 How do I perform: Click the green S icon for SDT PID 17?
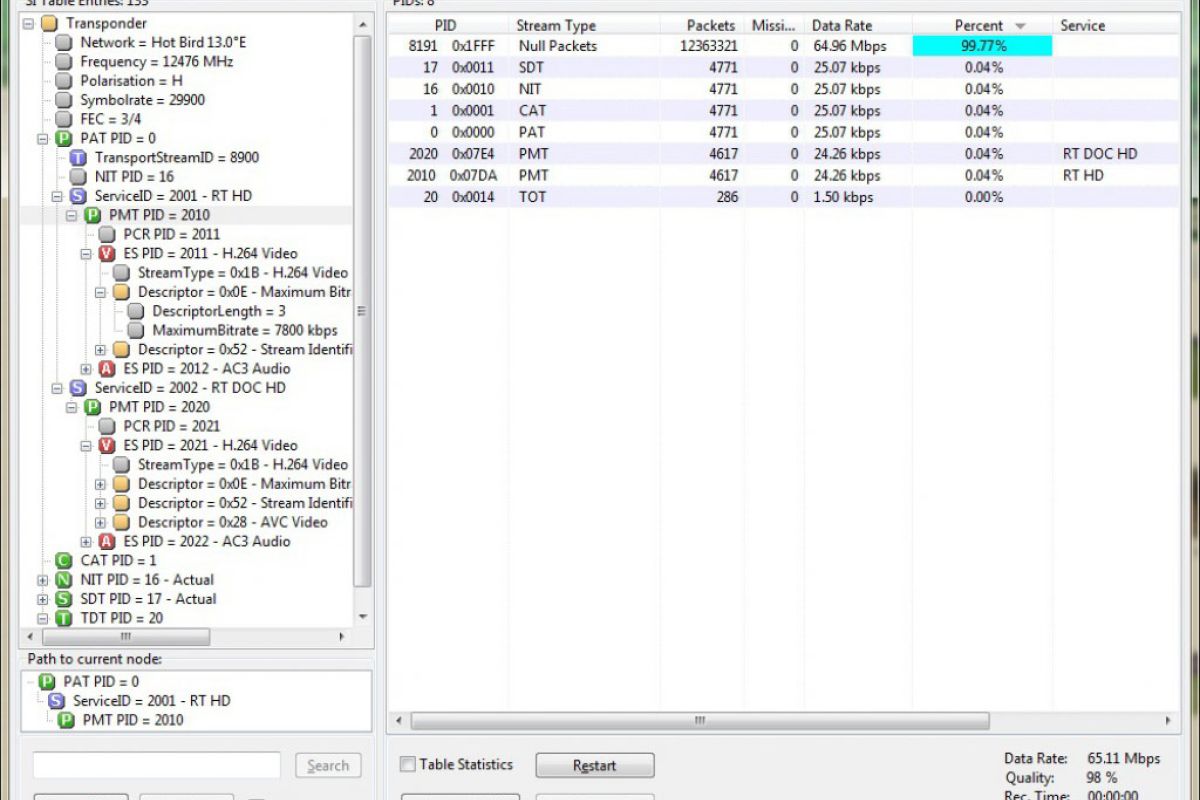click(64, 599)
